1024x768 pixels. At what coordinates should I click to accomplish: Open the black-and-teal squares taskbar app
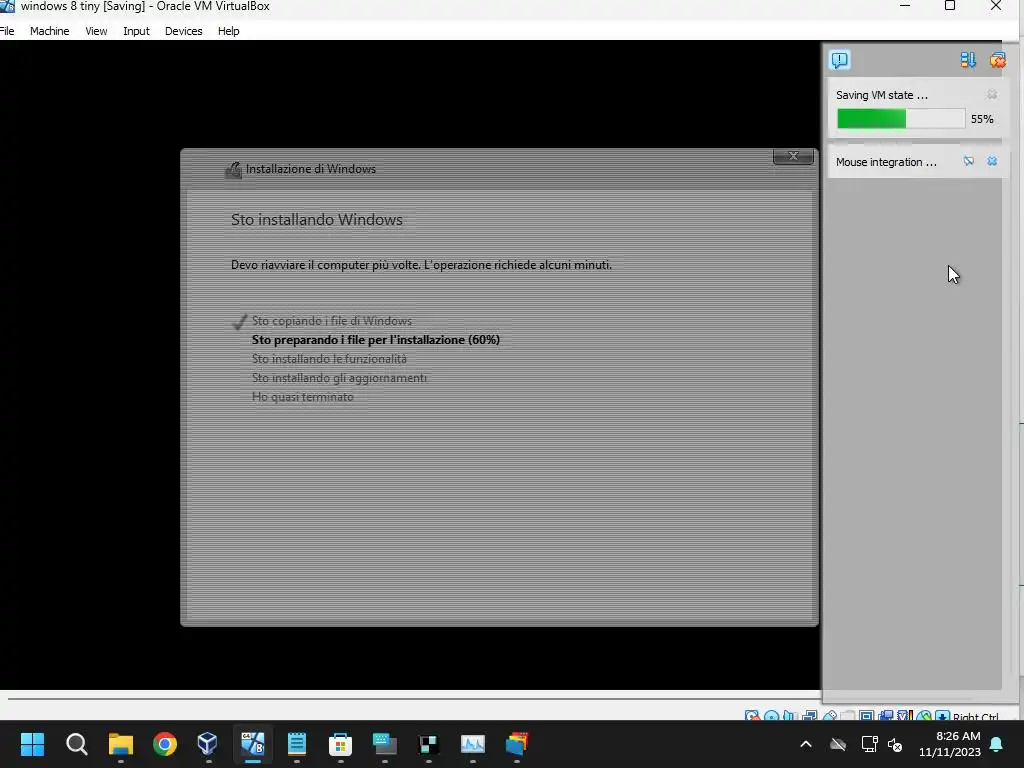point(428,744)
